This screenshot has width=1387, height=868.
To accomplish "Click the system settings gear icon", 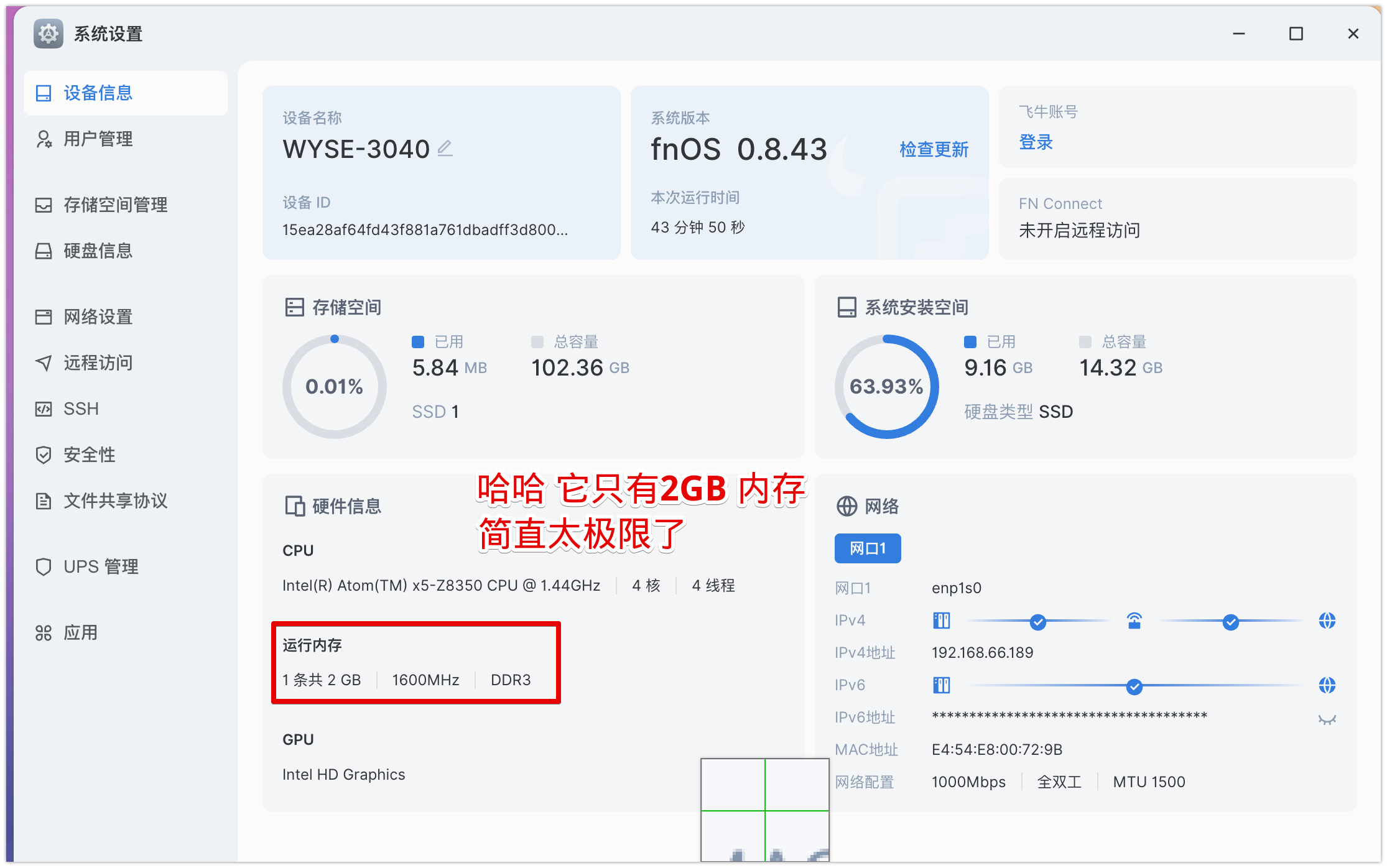I will [x=49, y=34].
